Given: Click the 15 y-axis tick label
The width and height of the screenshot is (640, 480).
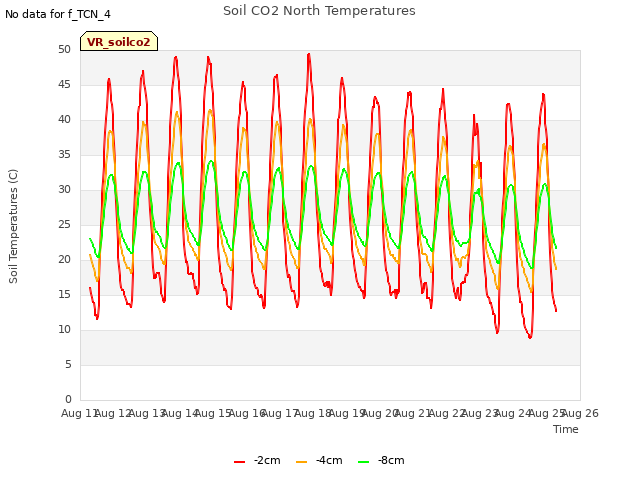Looking at the screenshot, I should click(x=64, y=294).
